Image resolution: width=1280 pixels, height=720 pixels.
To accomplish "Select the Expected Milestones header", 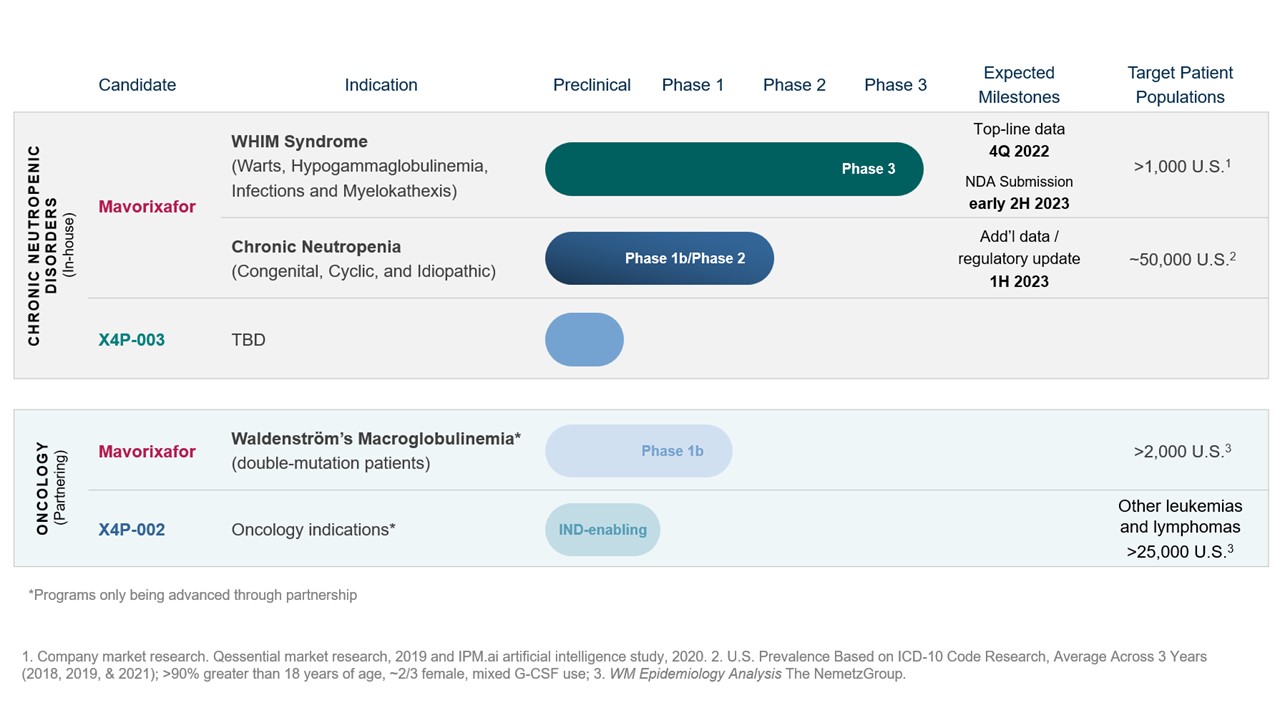I will [1019, 85].
